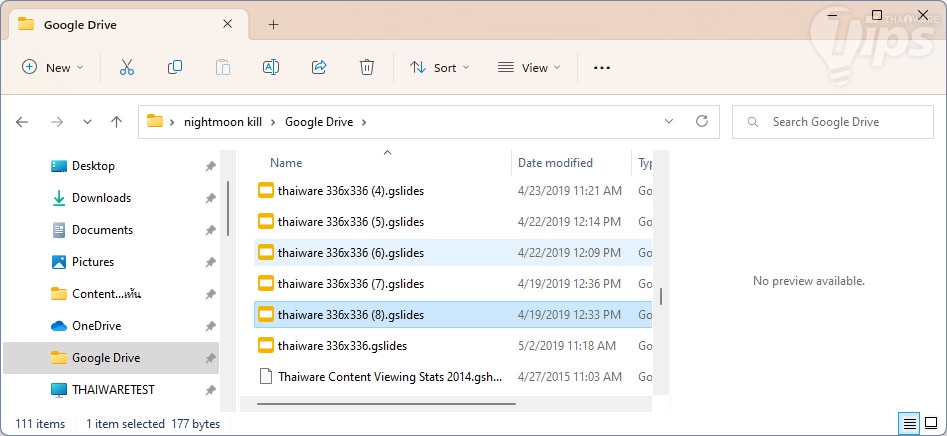The height and width of the screenshot is (436, 947).
Task: Open OneDrive in the sidebar
Action: 97,325
